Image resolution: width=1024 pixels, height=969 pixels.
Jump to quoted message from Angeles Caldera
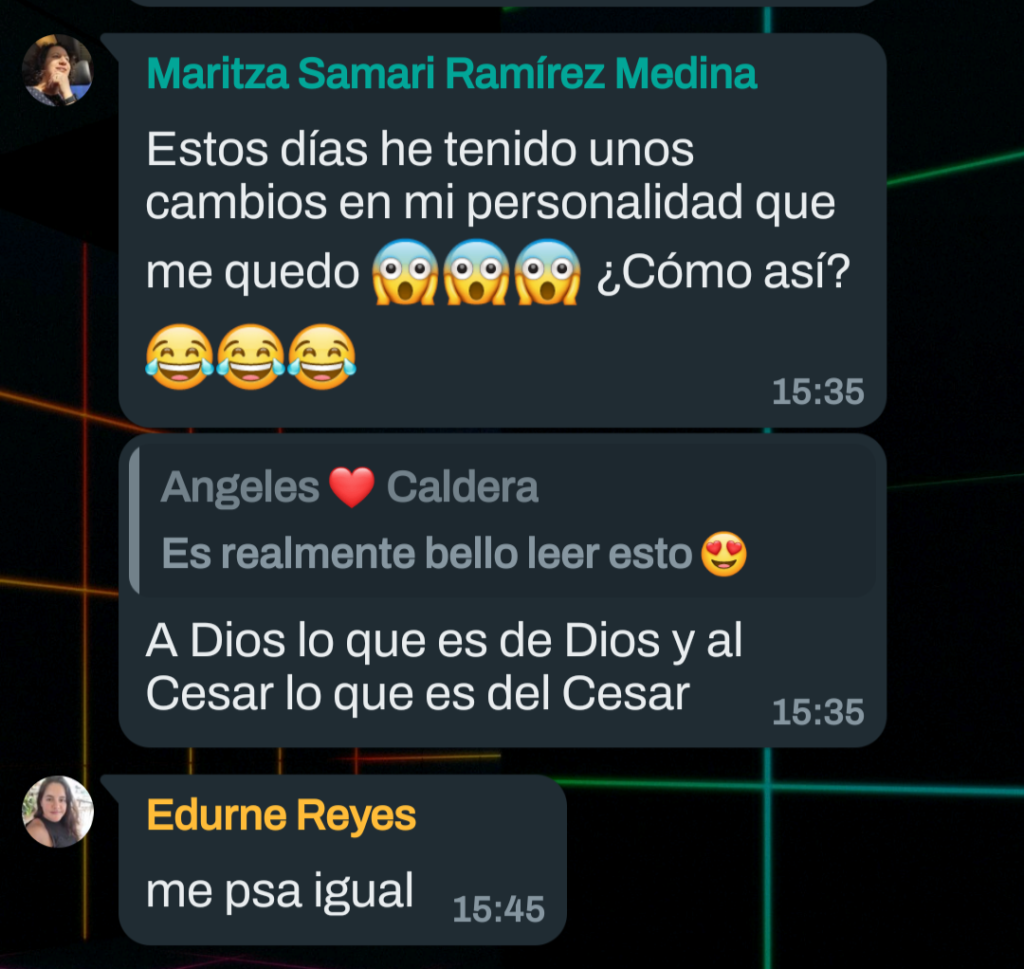[503, 520]
